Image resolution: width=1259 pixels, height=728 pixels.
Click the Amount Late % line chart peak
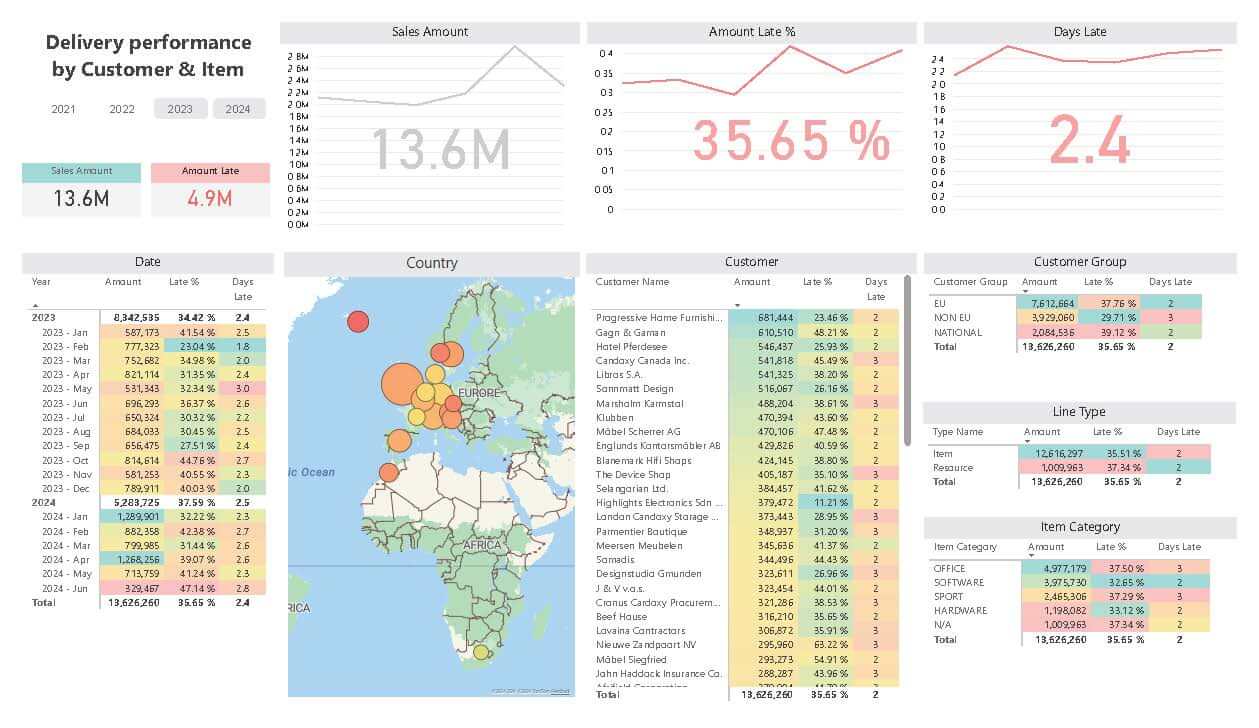(790, 46)
